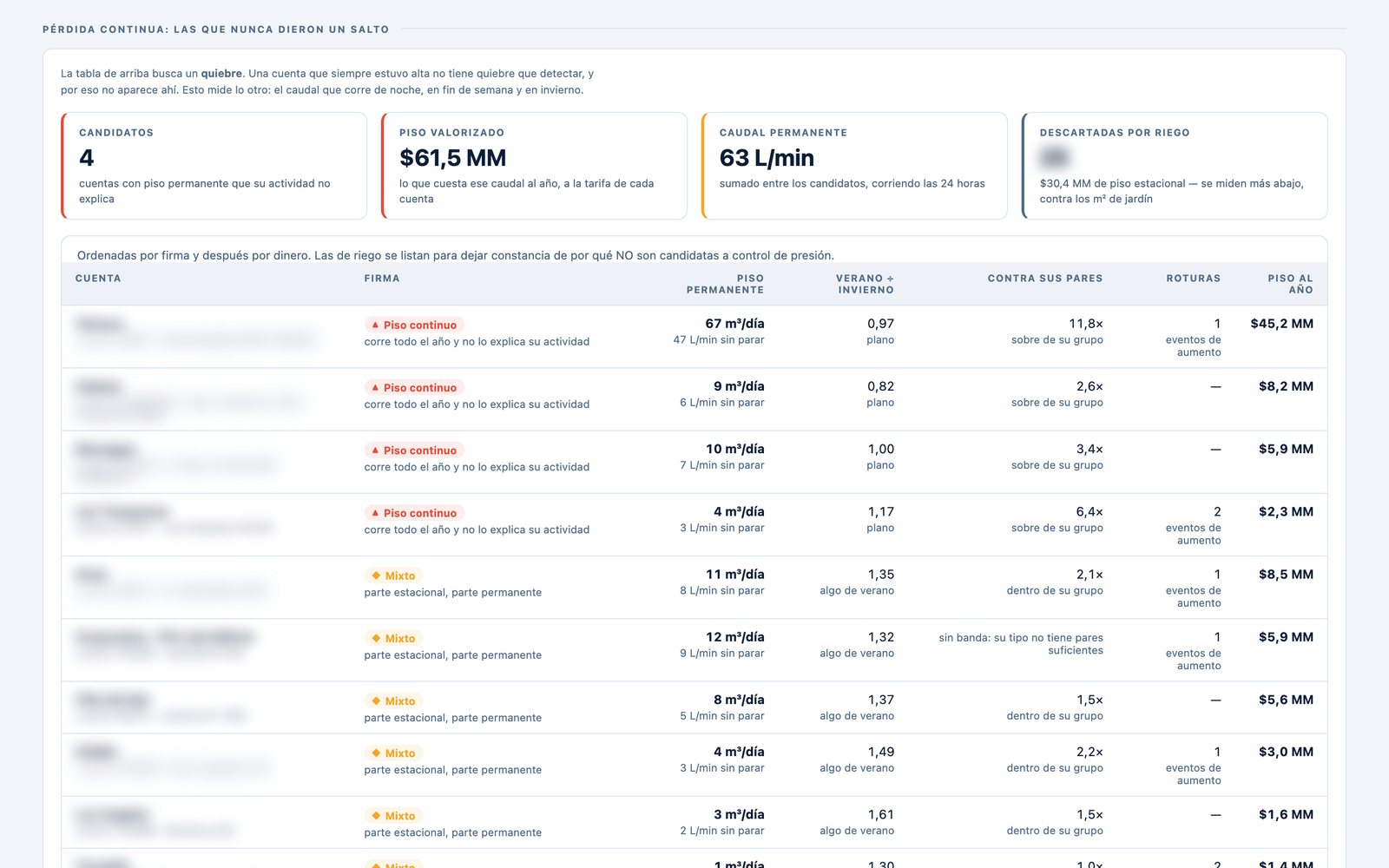This screenshot has height=868, width=1389.
Task: Click the CUENTA column header
Action: (98, 279)
